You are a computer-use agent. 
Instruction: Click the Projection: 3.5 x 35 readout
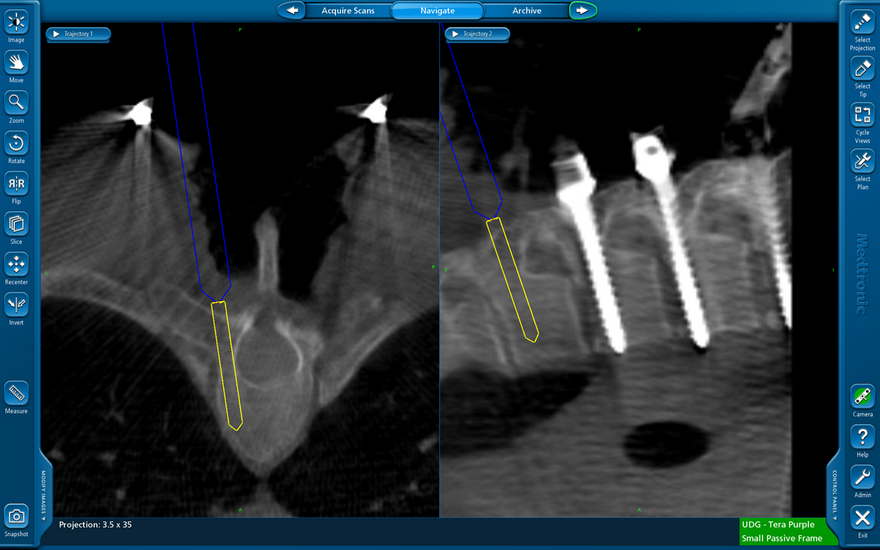pyautogui.click(x=95, y=525)
